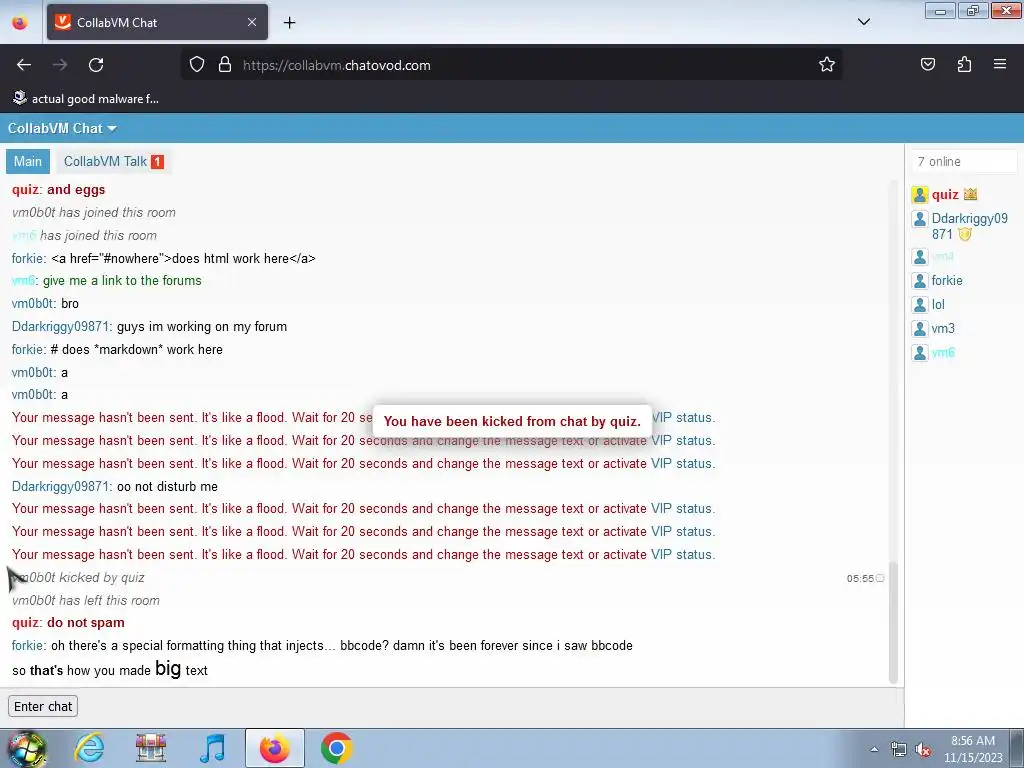The image size is (1024, 768).
Task: Click the Enter chat button
Action: coord(43,707)
